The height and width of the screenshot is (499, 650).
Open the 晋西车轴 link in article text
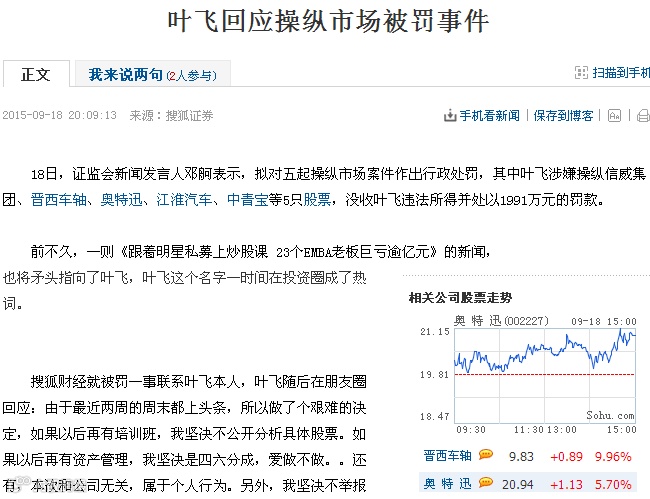(58, 200)
